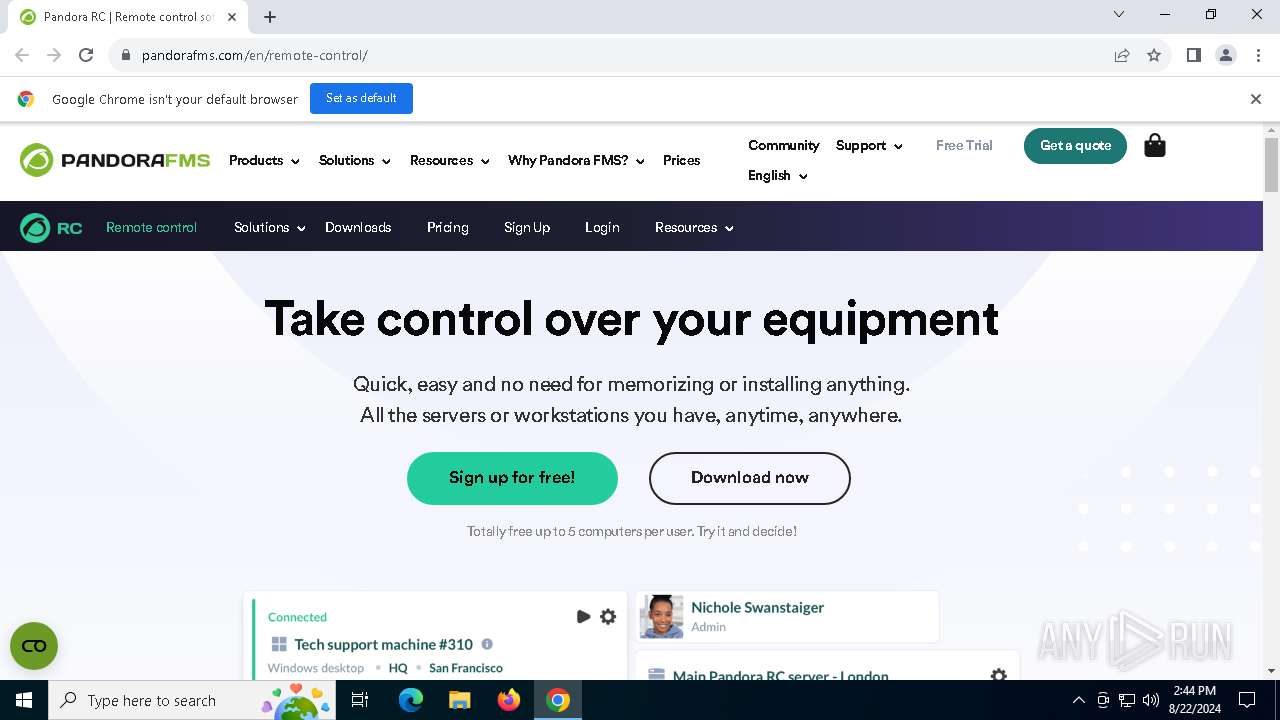Viewport: 1280px width, 720px height.
Task: Click the info icon next to Tech support machine #310
Action: pos(487,644)
